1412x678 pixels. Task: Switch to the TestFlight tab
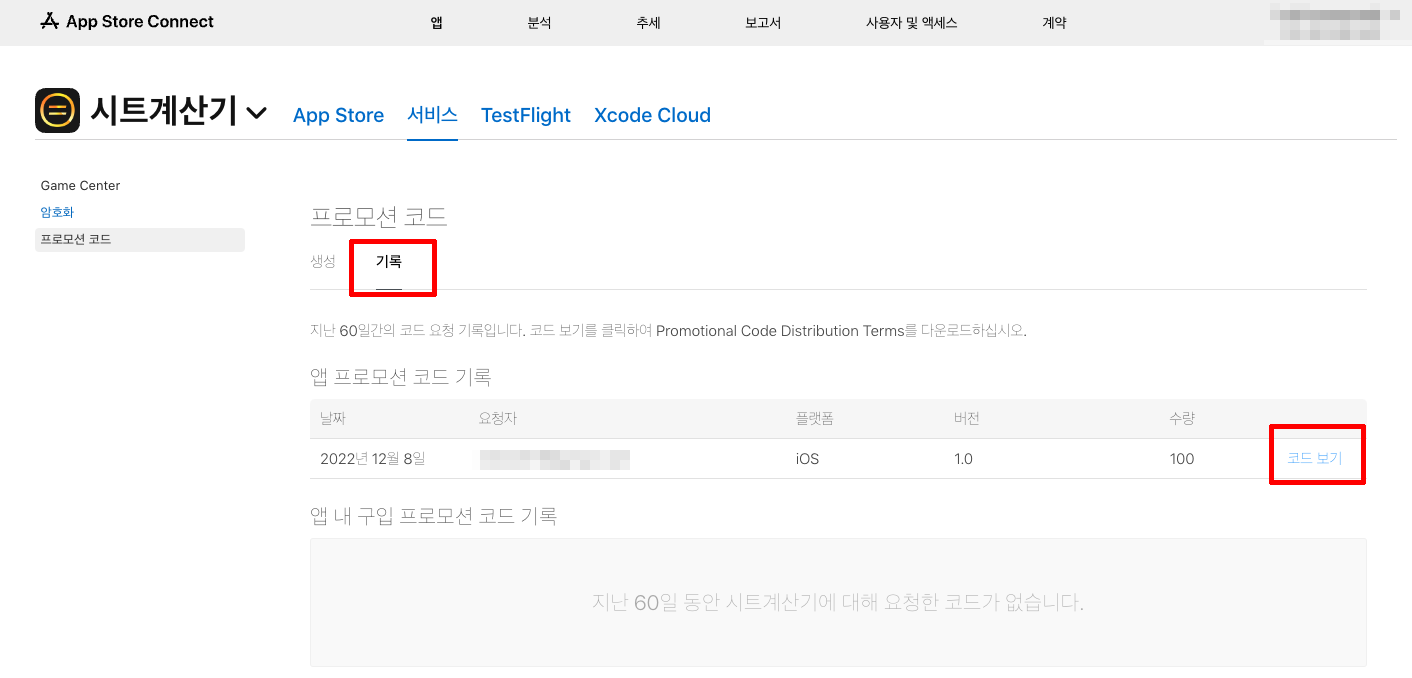pos(526,115)
